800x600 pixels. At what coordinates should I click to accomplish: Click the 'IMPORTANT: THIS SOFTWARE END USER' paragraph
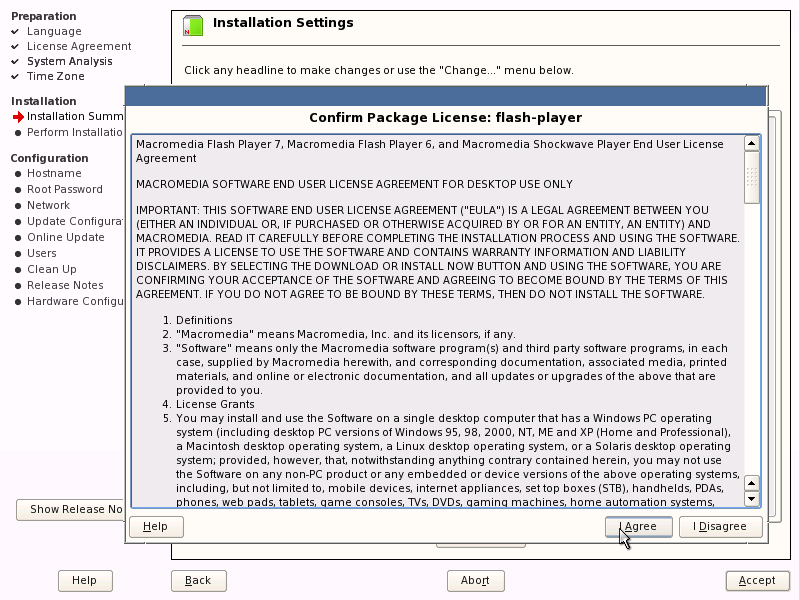point(438,252)
